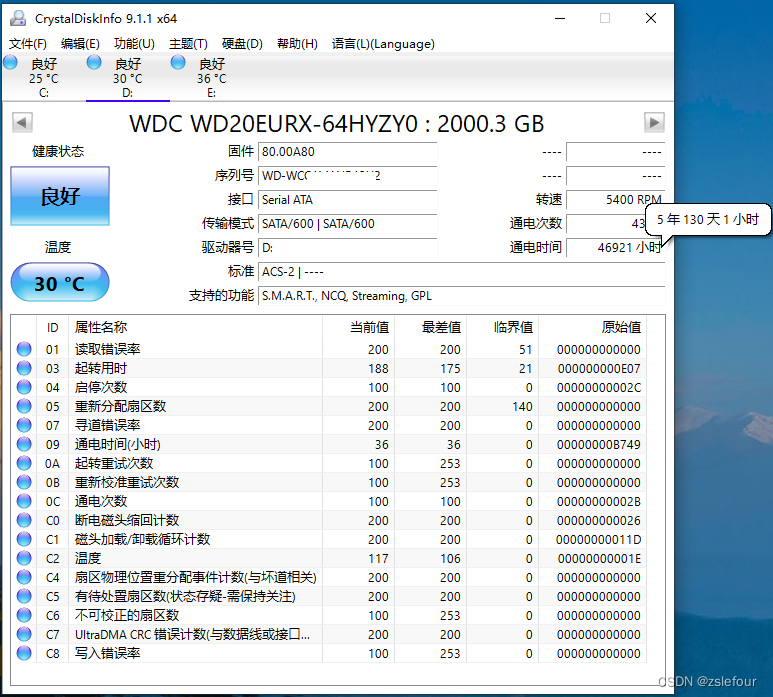773x697 pixels.
Task: Select the status orb for drive C:
Action: (10, 62)
